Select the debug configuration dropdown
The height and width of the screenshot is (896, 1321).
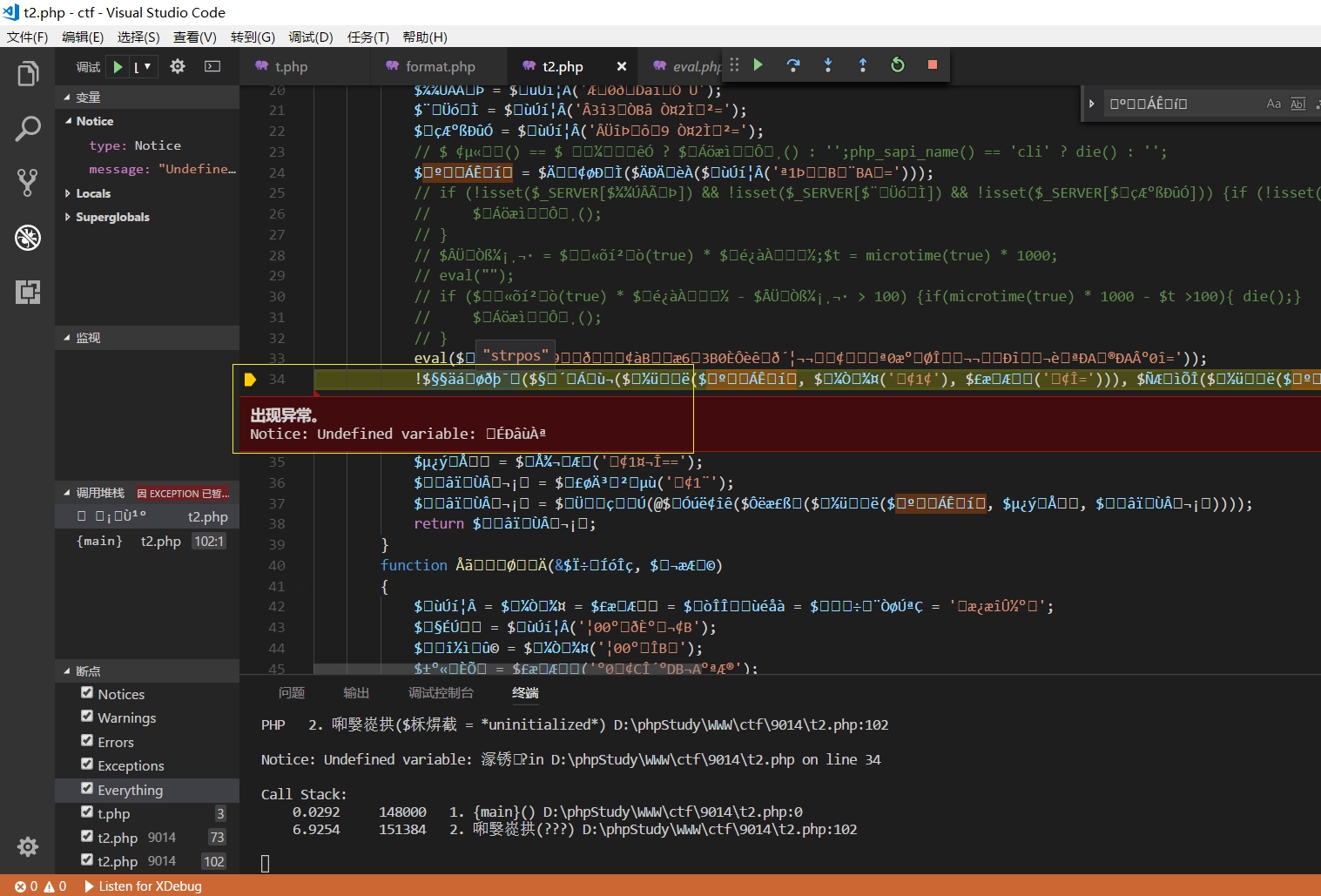(143, 67)
